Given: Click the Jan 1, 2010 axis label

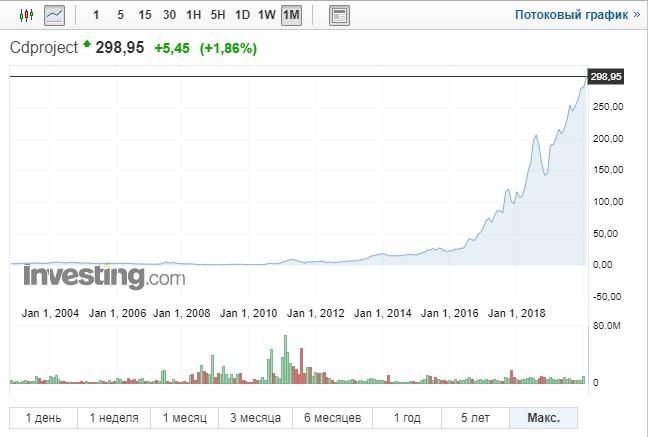Looking at the screenshot, I should (x=248, y=313).
